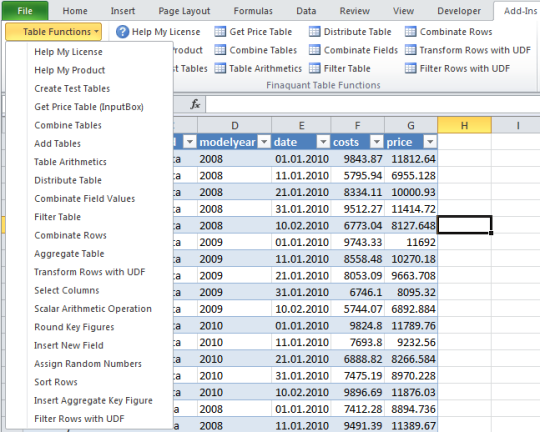Image resolution: width=540 pixels, height=432 pixels.
Task: Click the Help My License question icon
Action: 122,32
